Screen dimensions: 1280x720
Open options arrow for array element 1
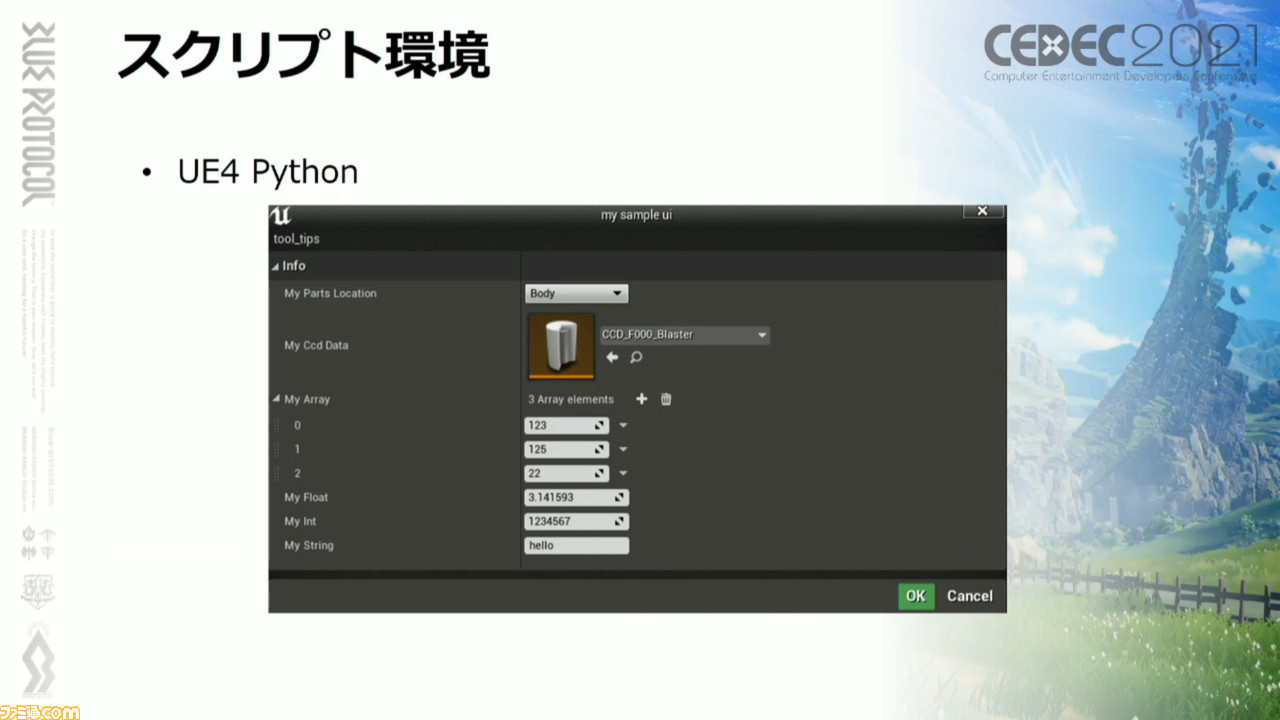pyautogui.click(x=623, y=449)
